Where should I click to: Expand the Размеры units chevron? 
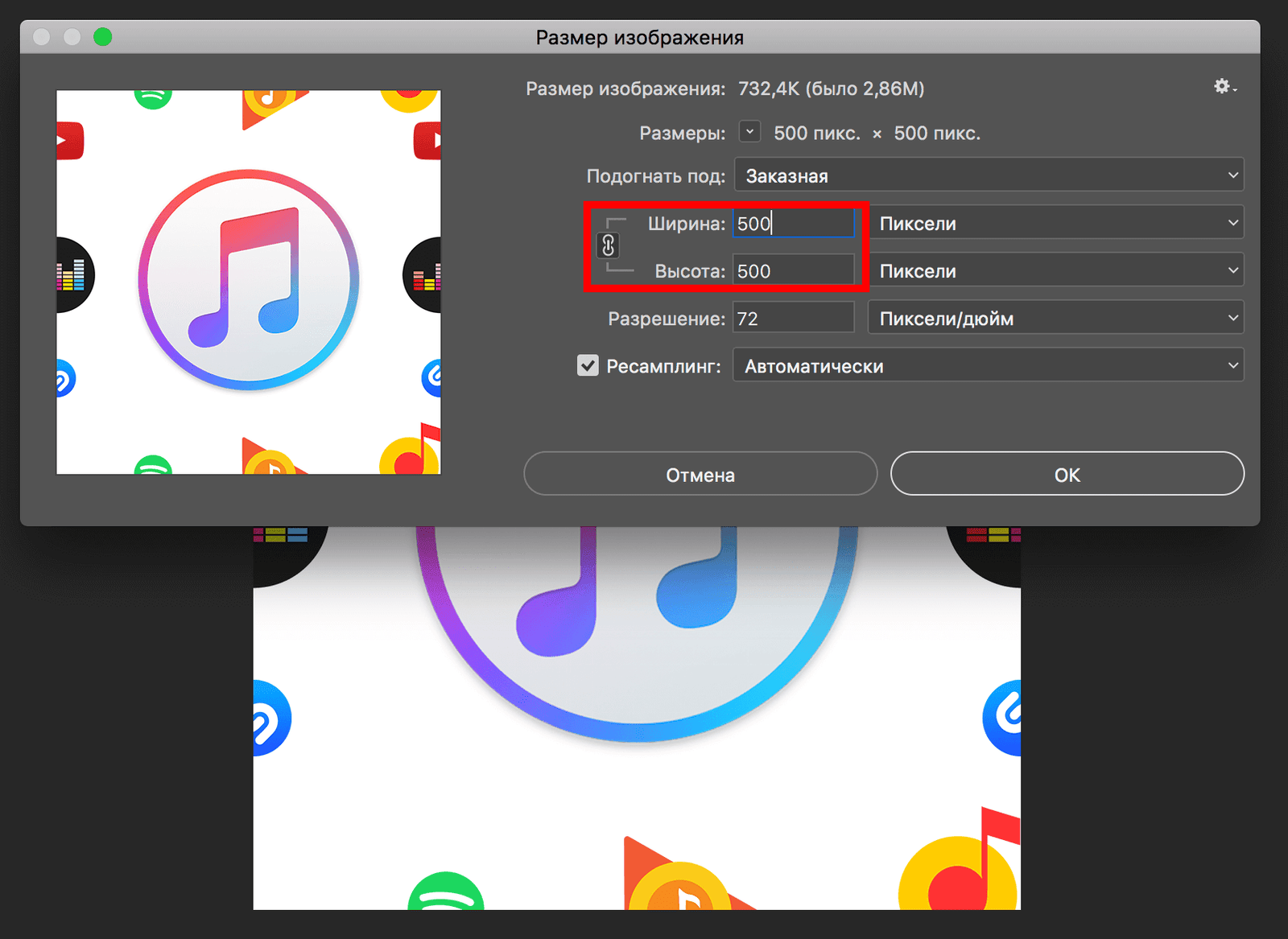tap(749, 132)
